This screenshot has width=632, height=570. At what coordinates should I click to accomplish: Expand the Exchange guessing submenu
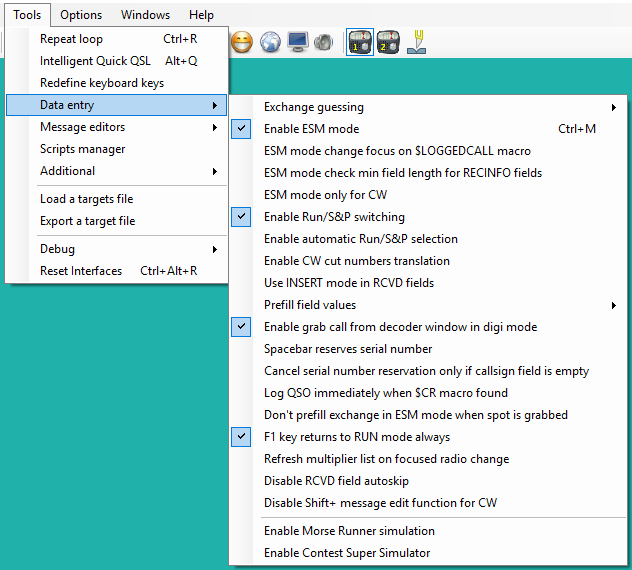428,107
